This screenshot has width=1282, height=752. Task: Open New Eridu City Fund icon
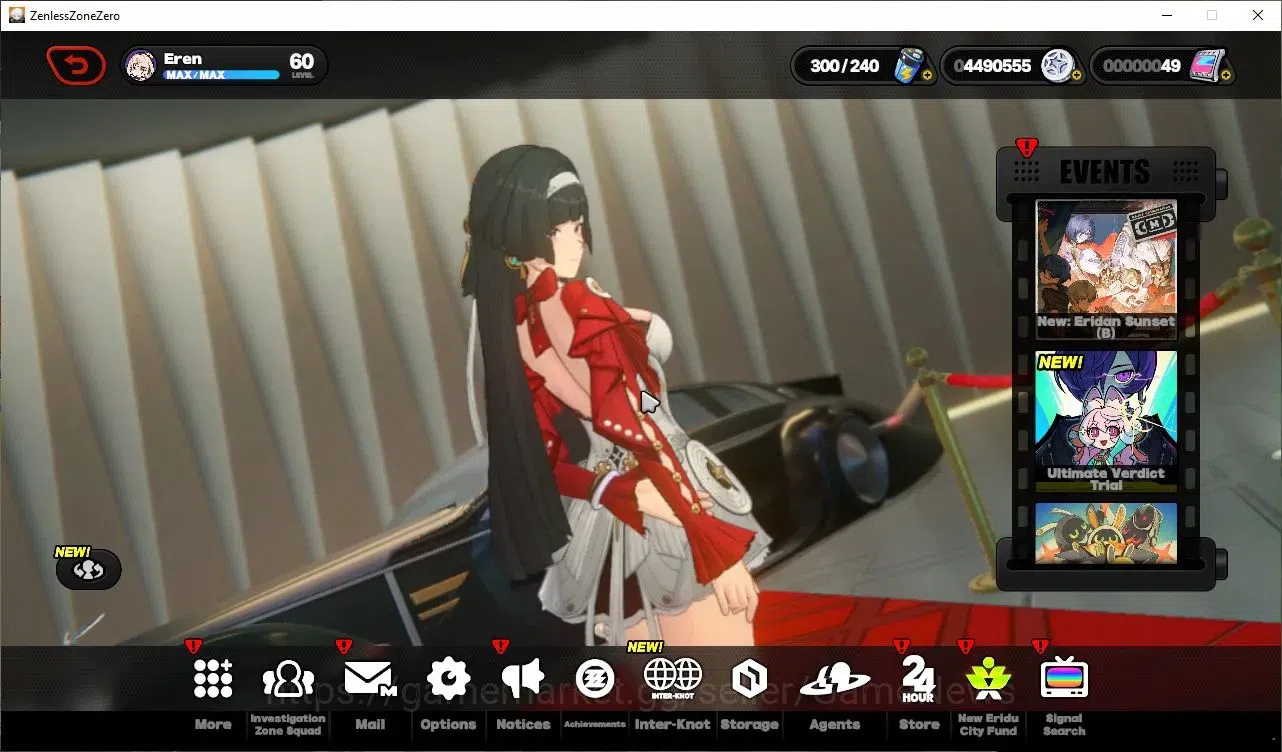tap(988, 680)
